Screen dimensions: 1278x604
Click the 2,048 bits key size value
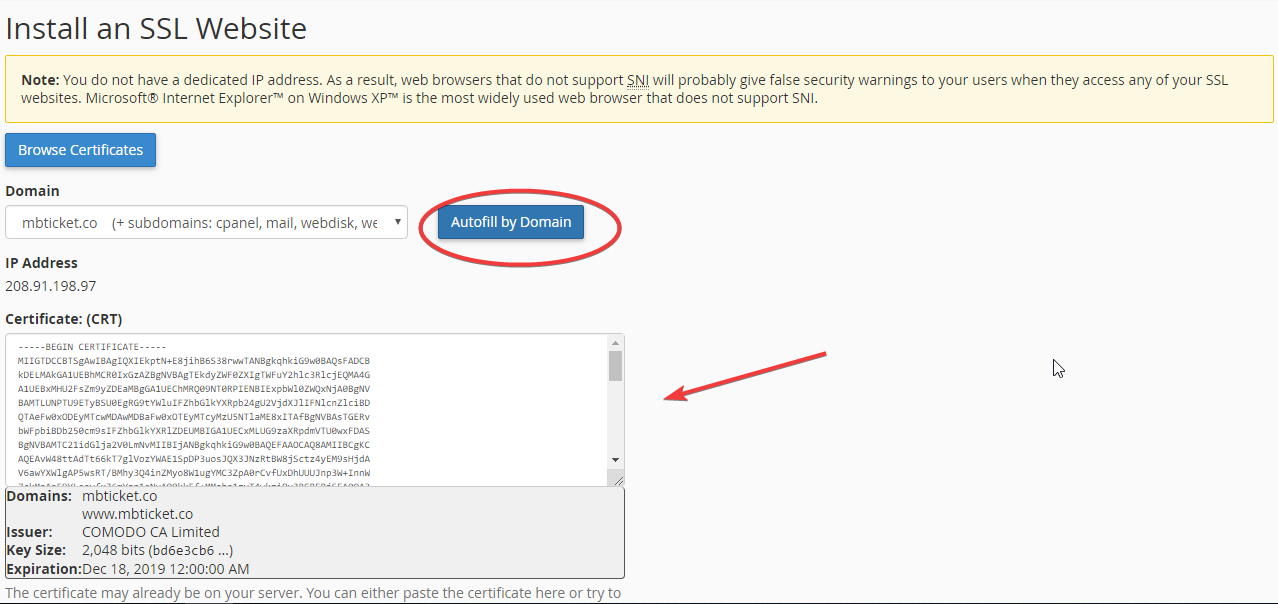click(157, 550)
